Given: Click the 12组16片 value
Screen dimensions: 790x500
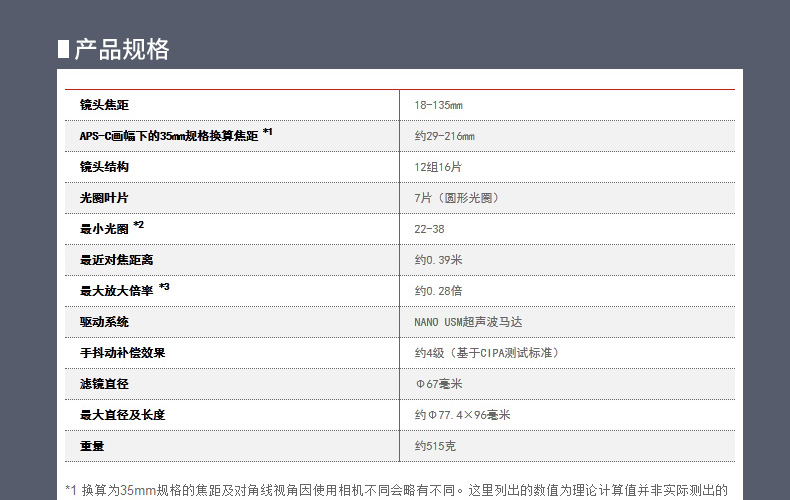Looking at the screenshot, I should click(x=438, y=167).
